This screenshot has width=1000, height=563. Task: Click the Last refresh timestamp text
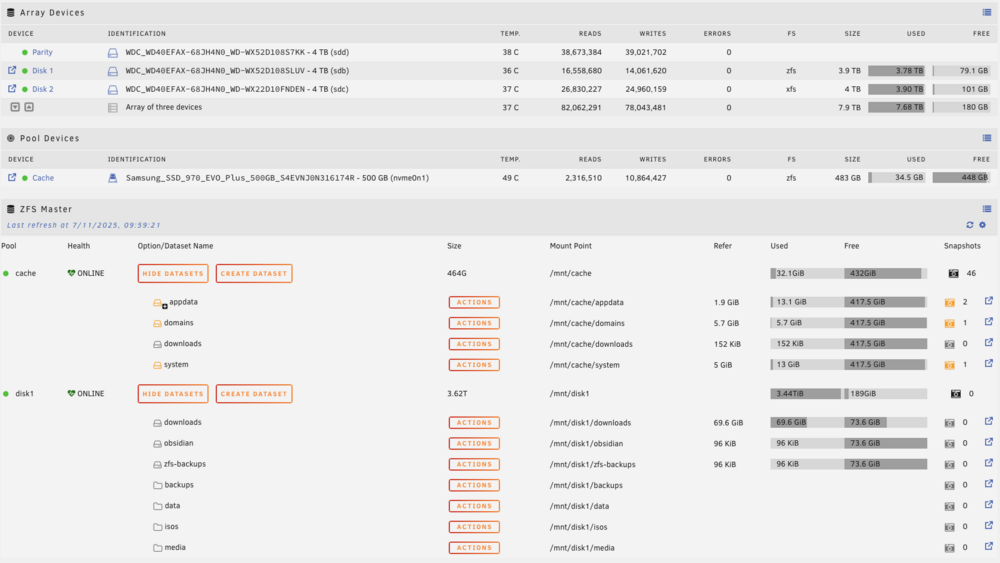(x=84, y=225)
